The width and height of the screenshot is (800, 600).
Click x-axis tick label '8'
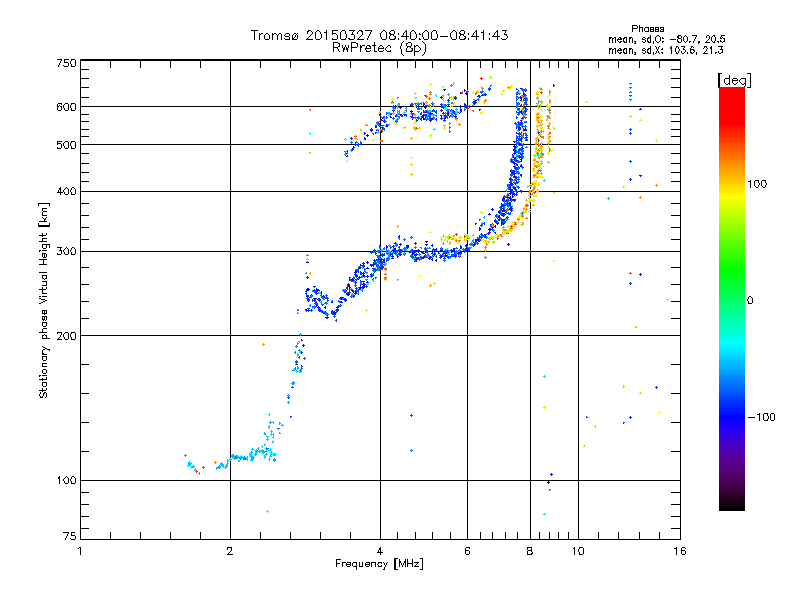(530, 551)
